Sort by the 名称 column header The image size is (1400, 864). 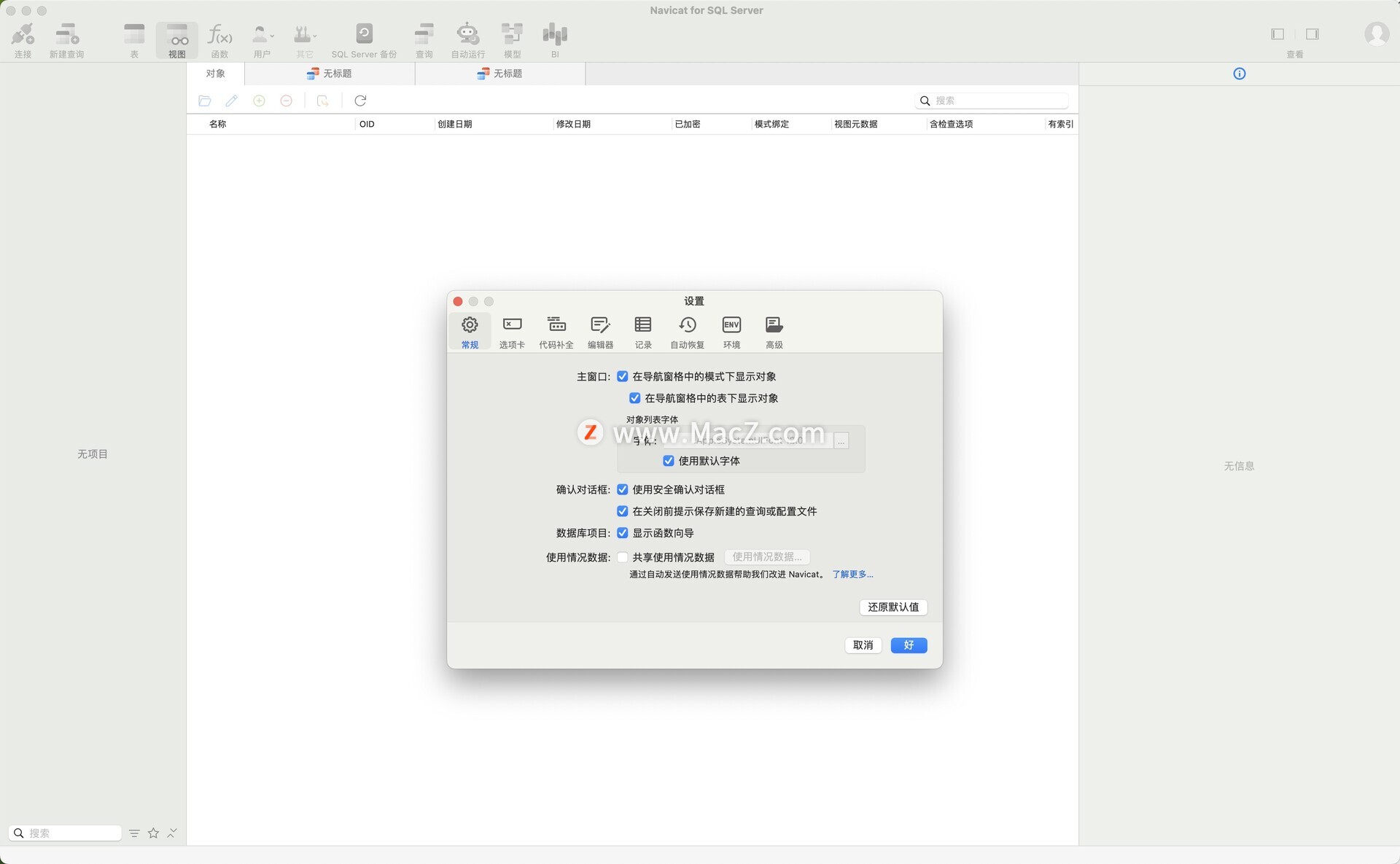coord(271,124)
